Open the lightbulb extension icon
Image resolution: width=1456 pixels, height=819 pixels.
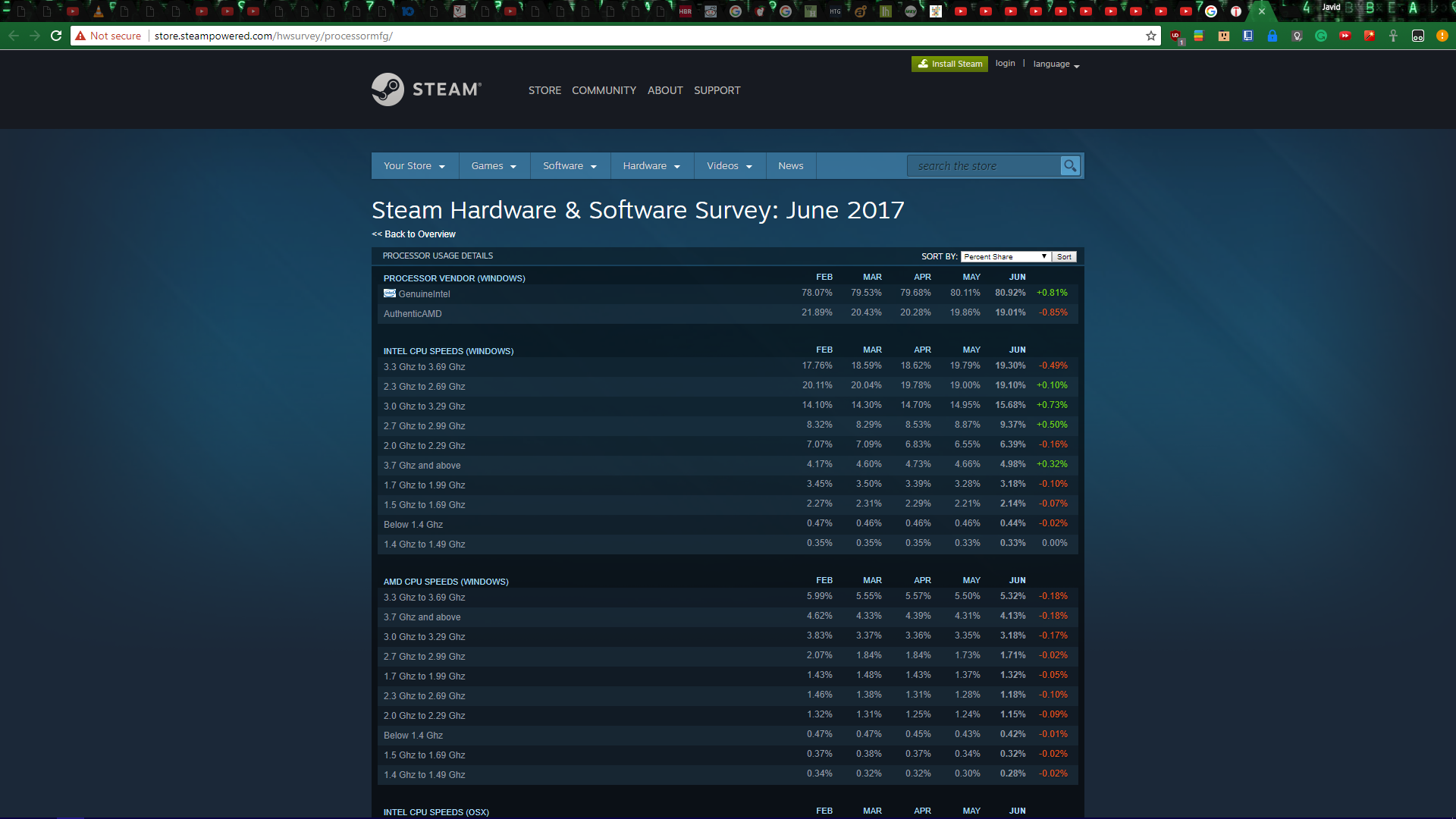pos(1297,36)
